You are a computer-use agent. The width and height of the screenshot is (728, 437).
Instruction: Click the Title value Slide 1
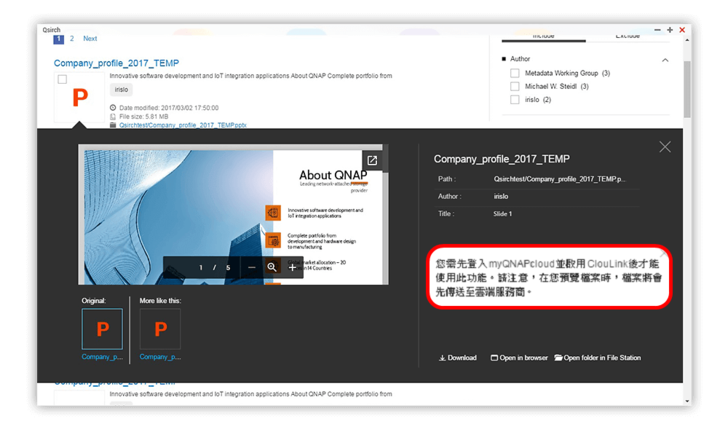tap(502, 214)
